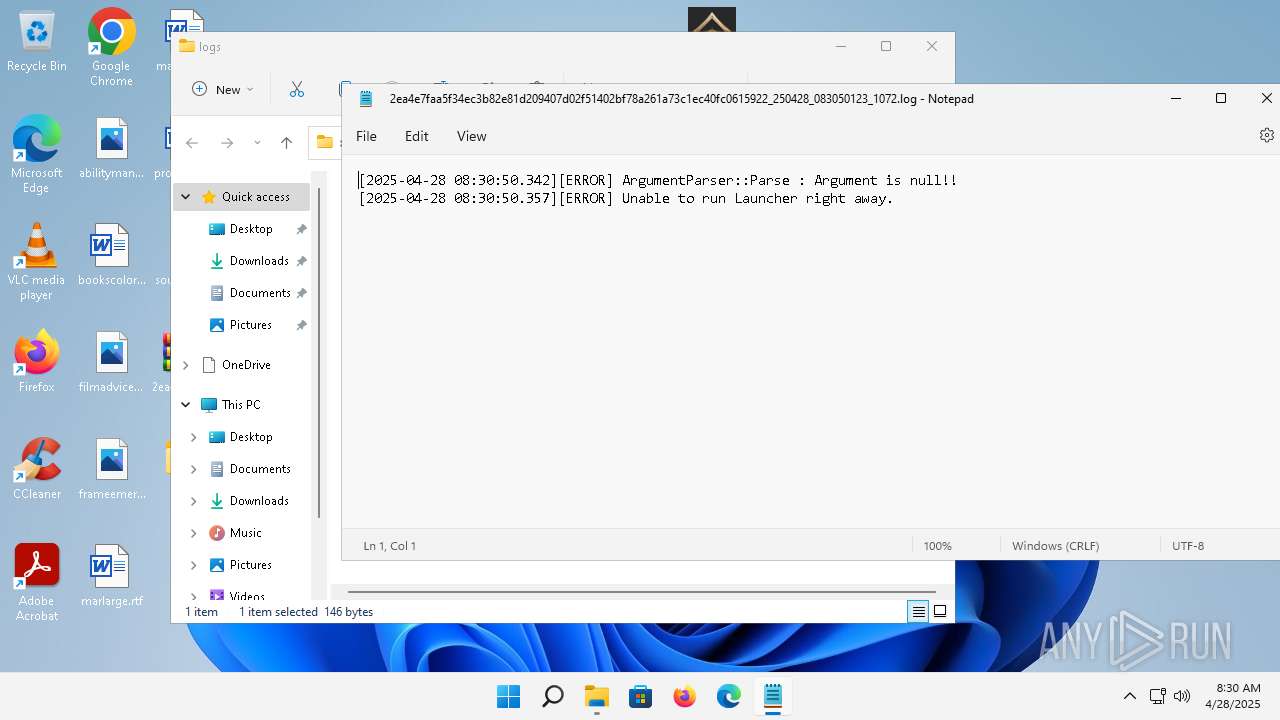Select abilityman image file on desktop

click(x=111, y=148)
